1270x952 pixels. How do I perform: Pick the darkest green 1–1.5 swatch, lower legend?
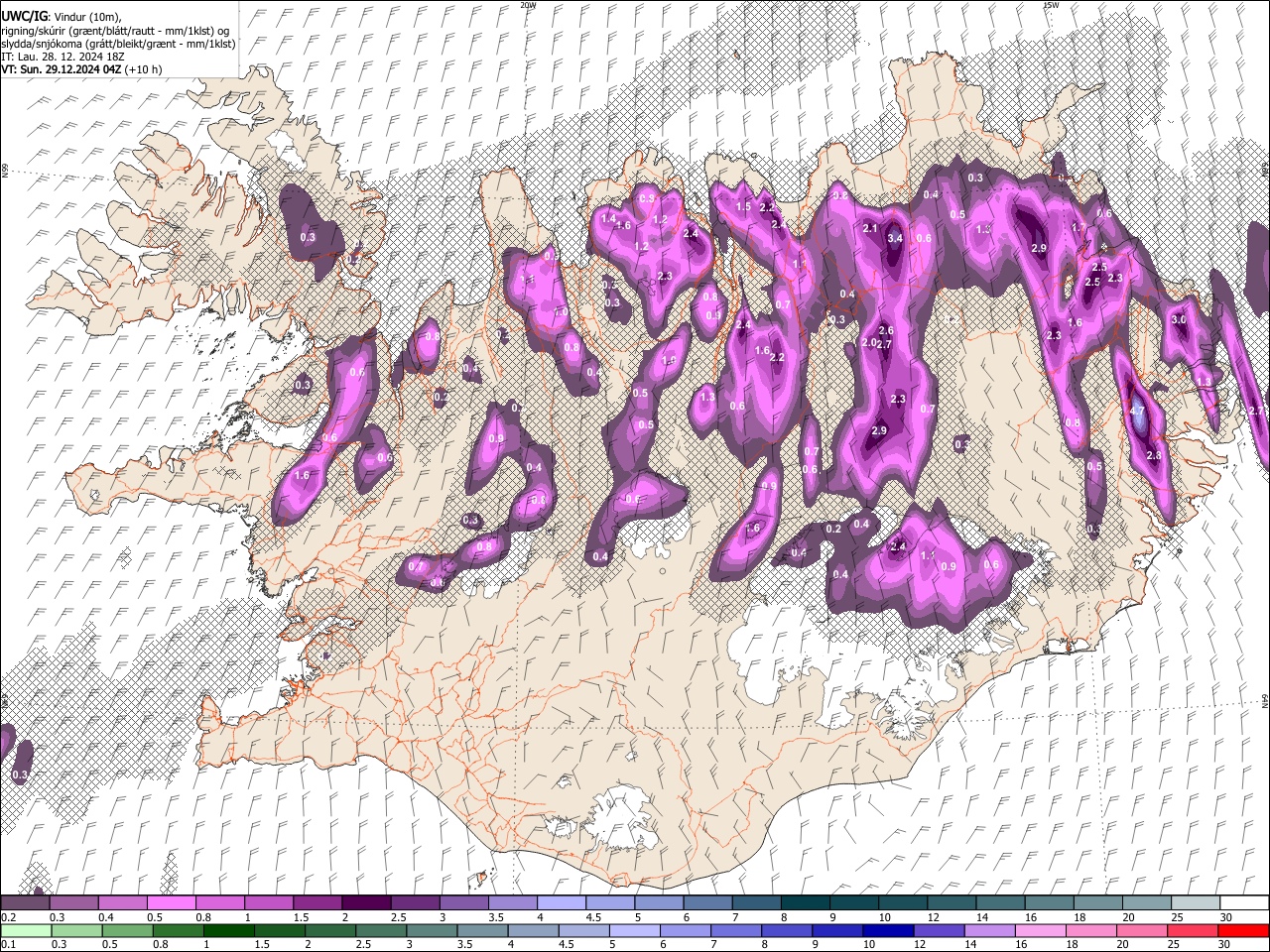click(228, 930)
